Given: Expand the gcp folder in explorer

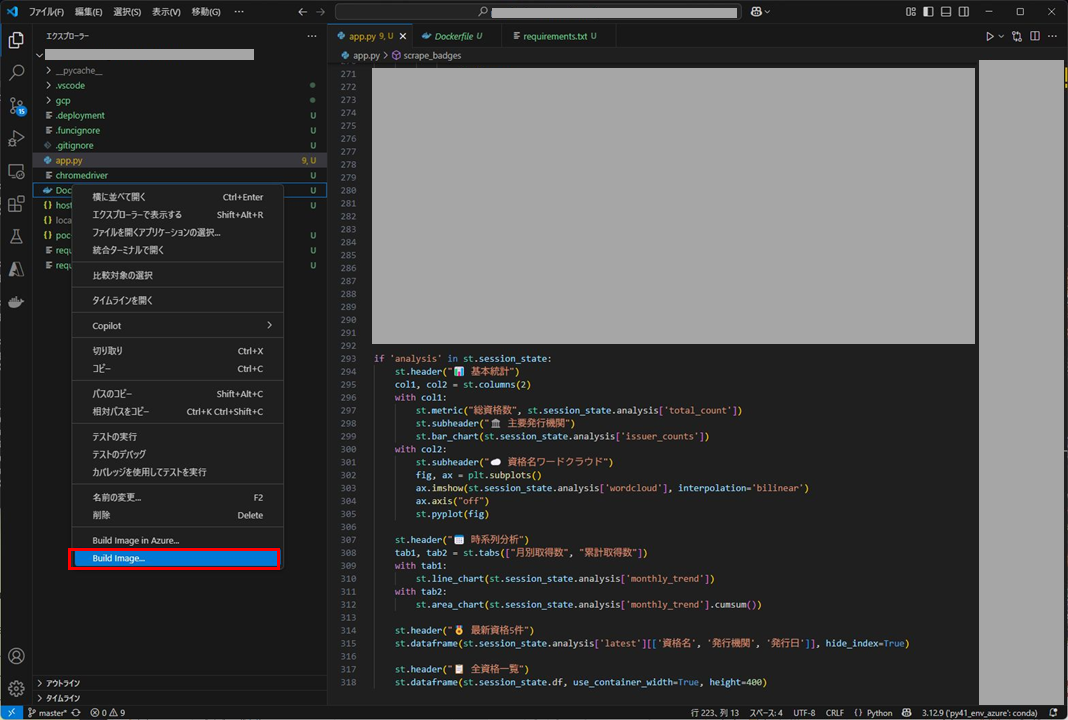Looking at the screenshot, I should pyautogui.click(x=63, y=100).
